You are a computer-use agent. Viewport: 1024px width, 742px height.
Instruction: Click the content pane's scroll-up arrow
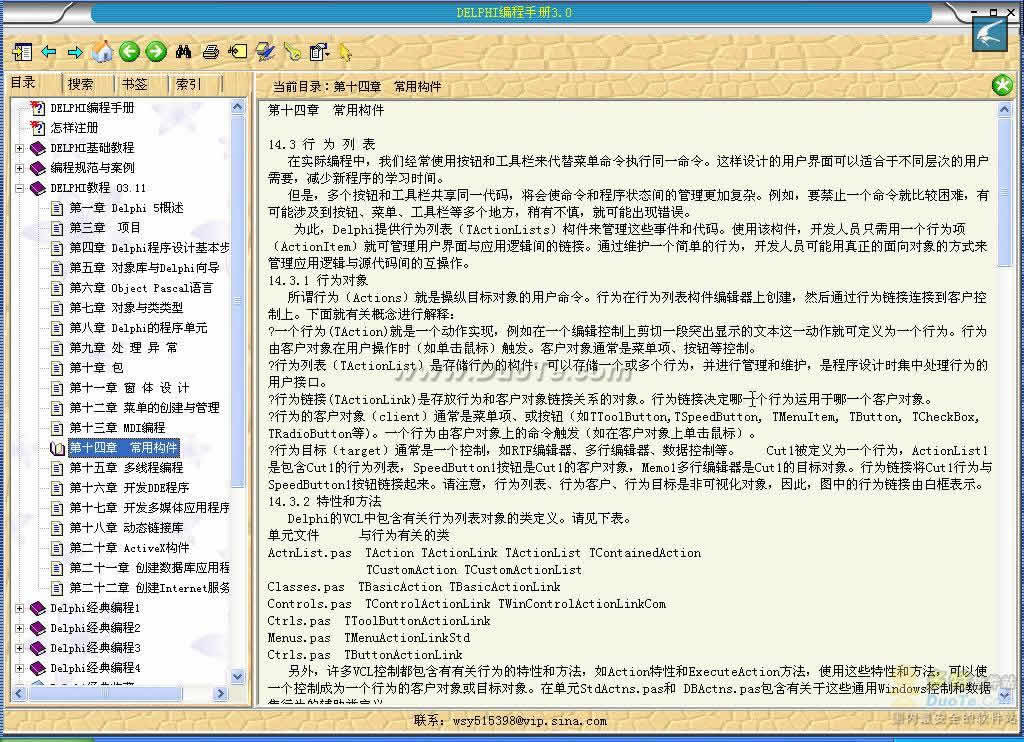tap(1004, 110)
